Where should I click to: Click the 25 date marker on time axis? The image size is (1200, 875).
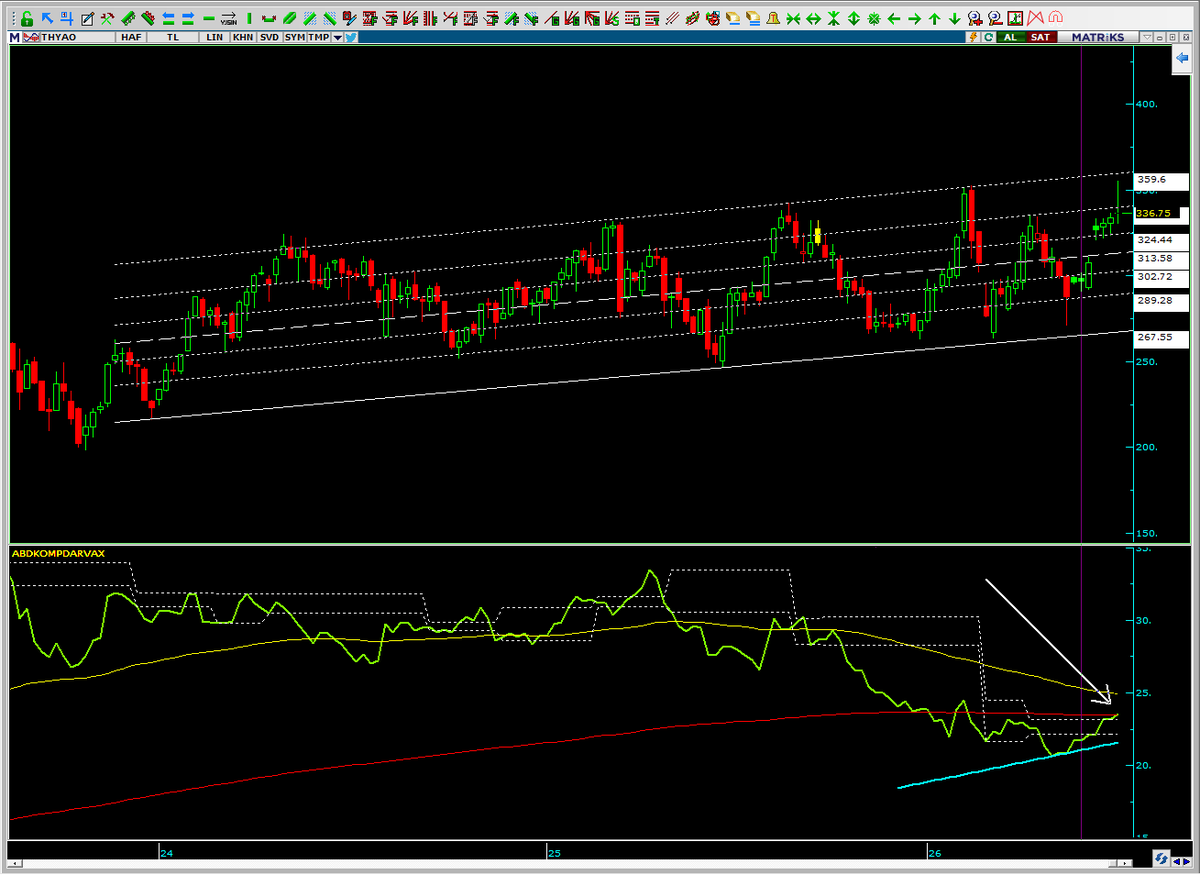point(556,852)
